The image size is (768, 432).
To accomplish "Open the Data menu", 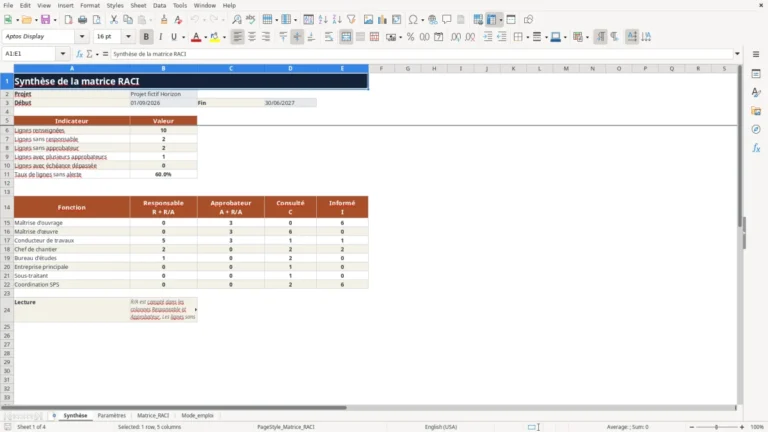I will (x=160, y=5).
